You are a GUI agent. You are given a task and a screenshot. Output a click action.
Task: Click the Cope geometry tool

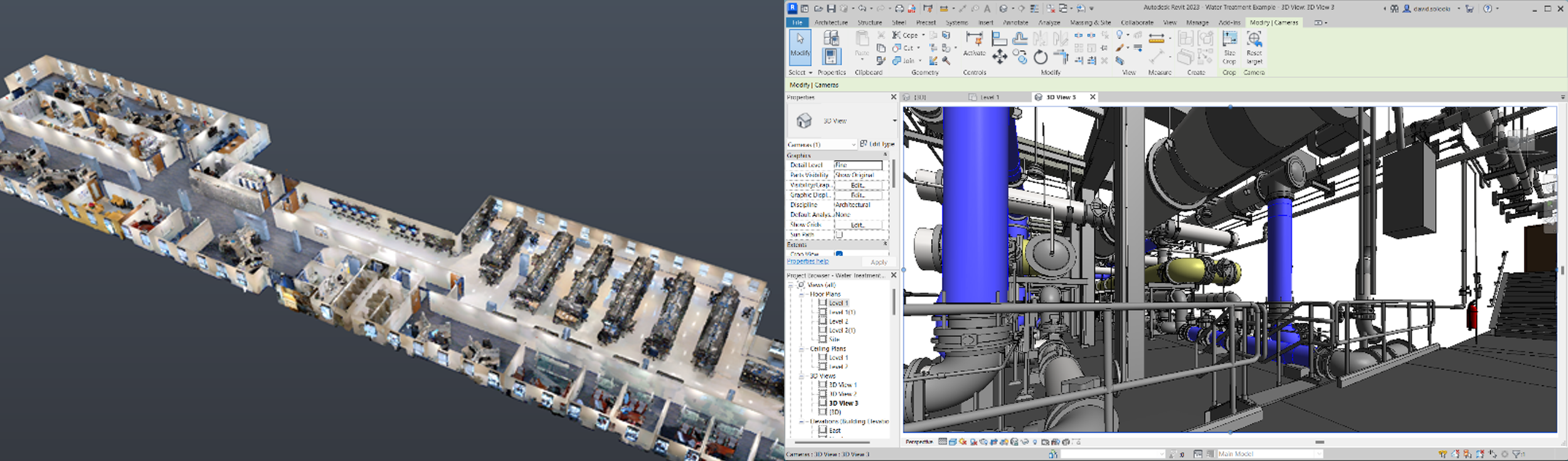click(905, 35)
